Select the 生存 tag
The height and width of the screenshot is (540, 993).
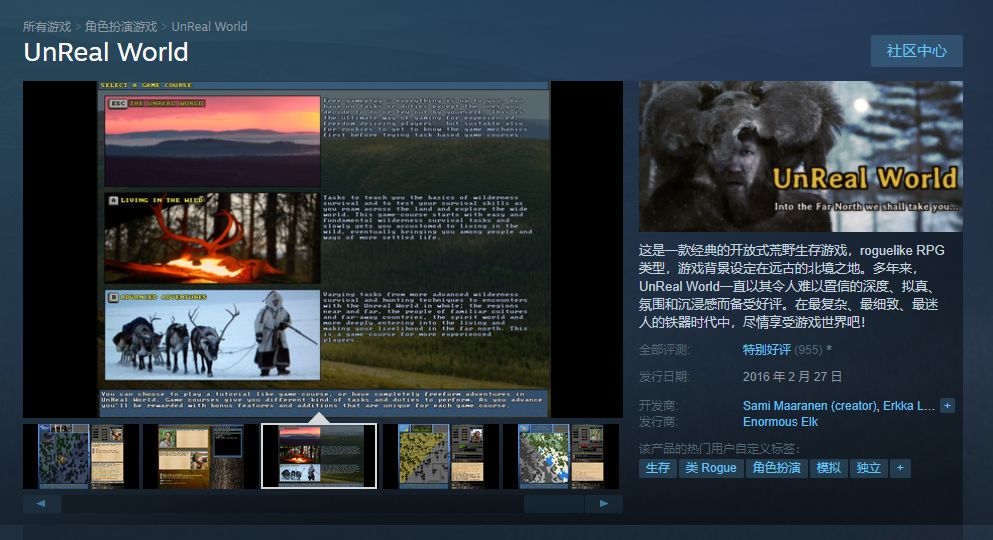point(657,468)
